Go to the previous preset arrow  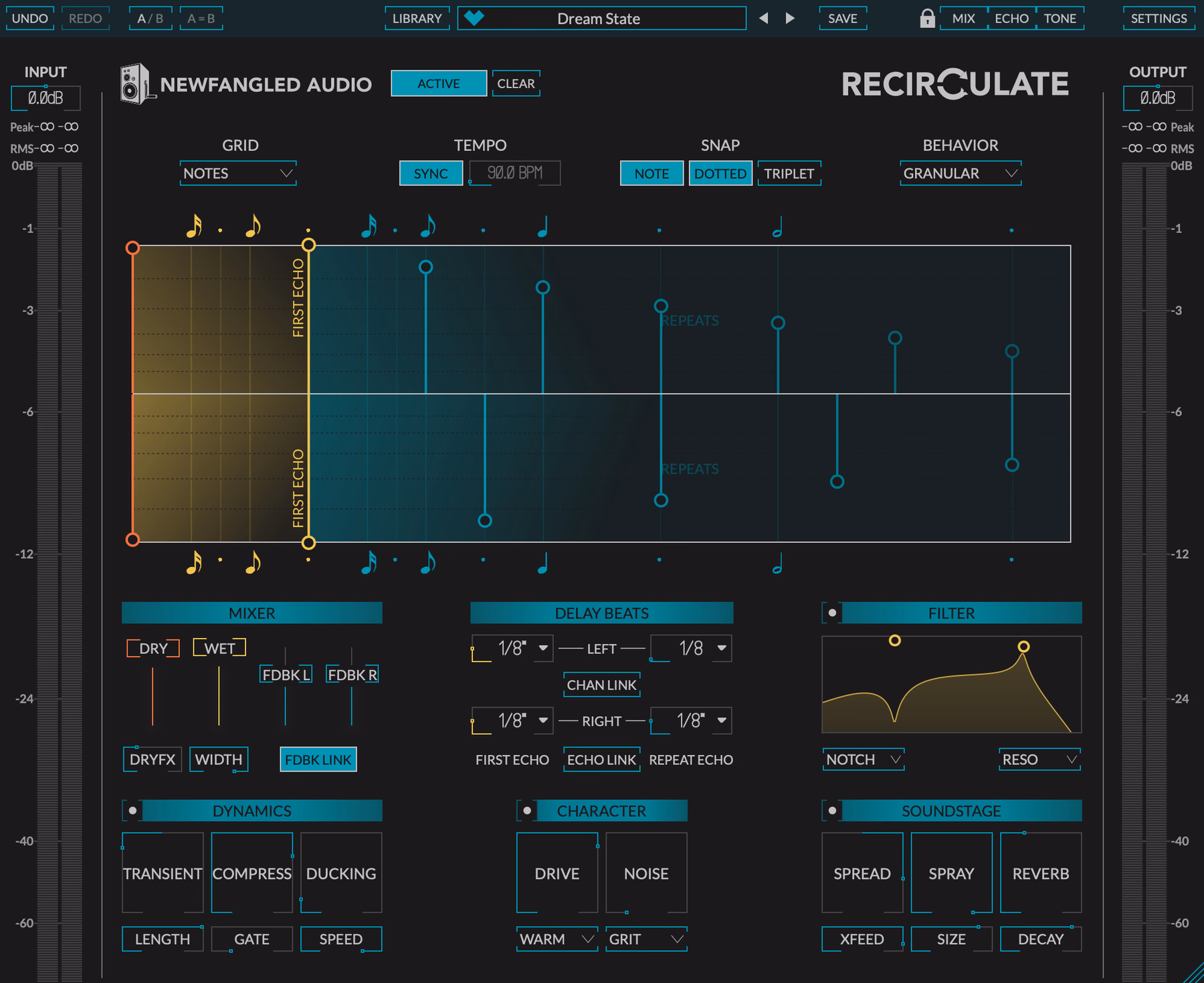tap(763, 18)
